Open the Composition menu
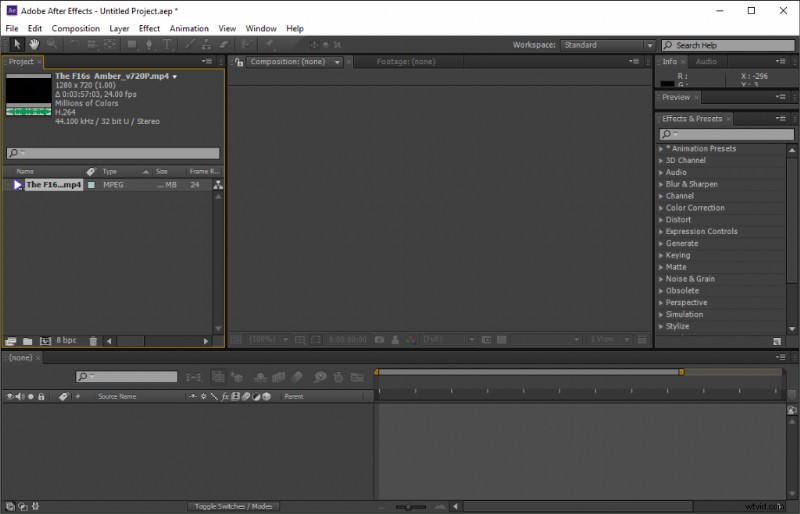Screen dimensions: 800x514 click(x=76, y=29)
